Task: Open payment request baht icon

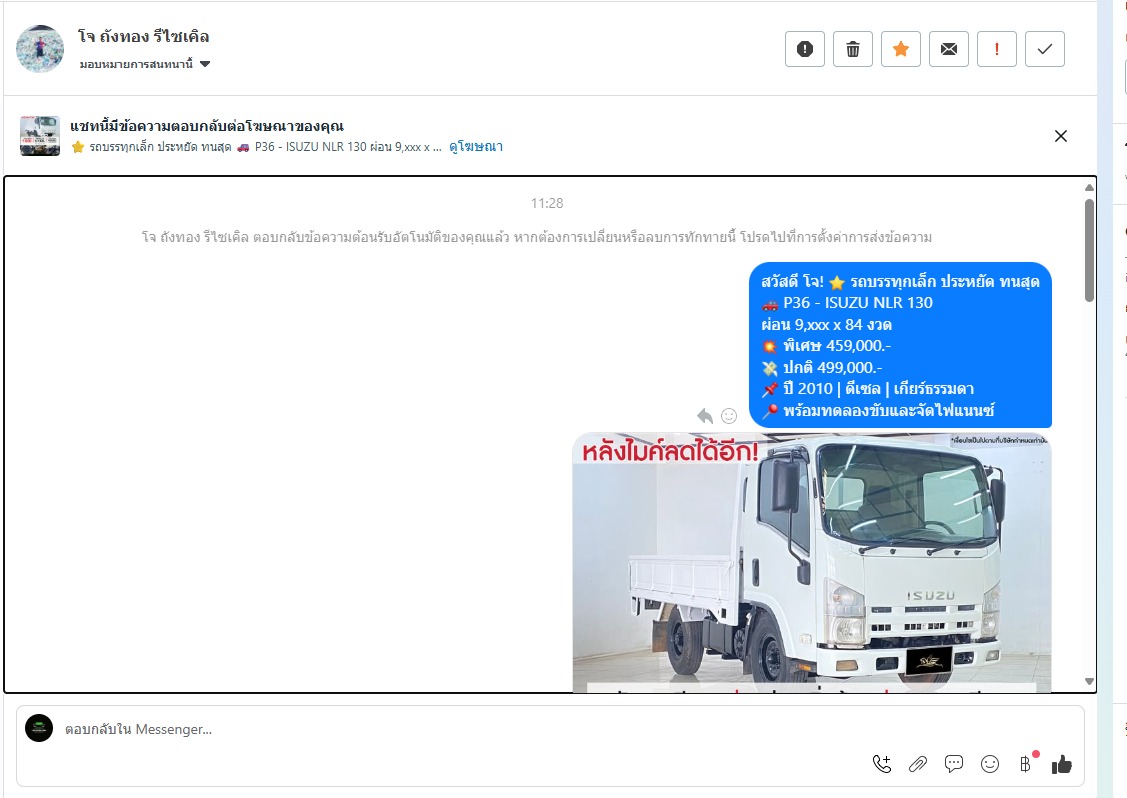Action: [x=1026, y=763]
